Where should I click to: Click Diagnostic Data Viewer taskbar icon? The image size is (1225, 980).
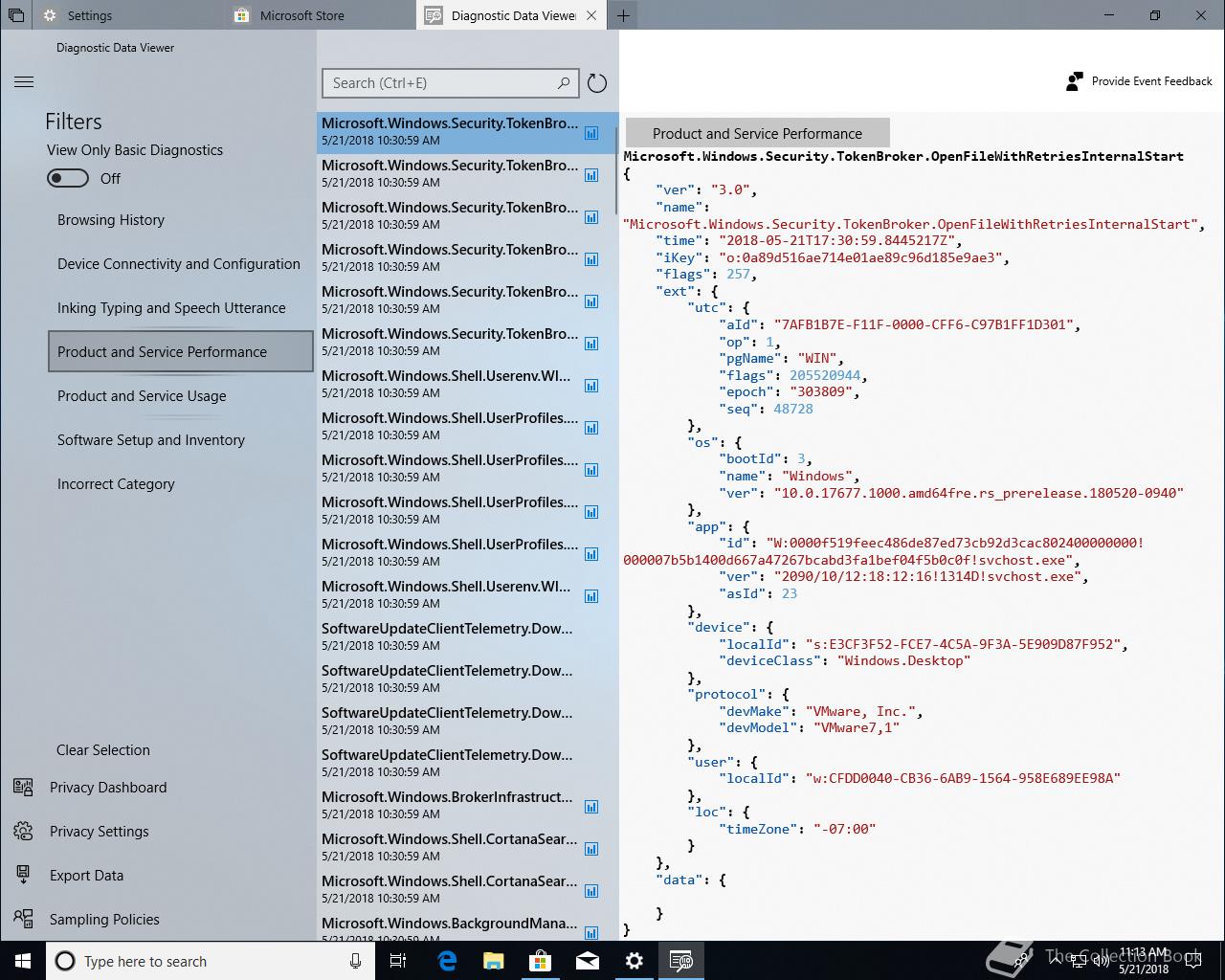pos(681,961)
